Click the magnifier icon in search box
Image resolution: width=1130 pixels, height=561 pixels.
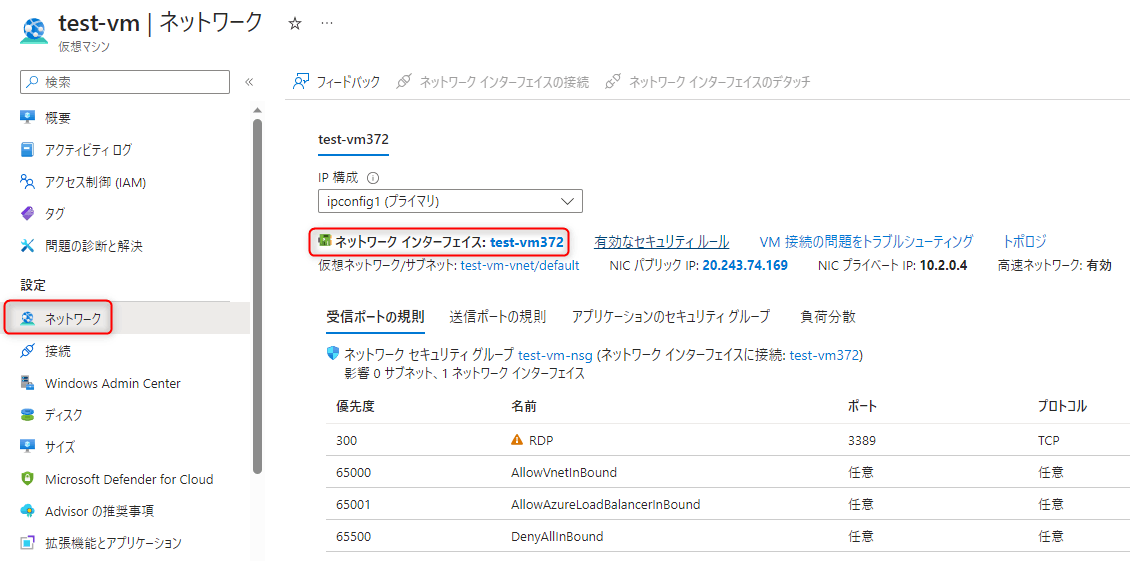32,82
